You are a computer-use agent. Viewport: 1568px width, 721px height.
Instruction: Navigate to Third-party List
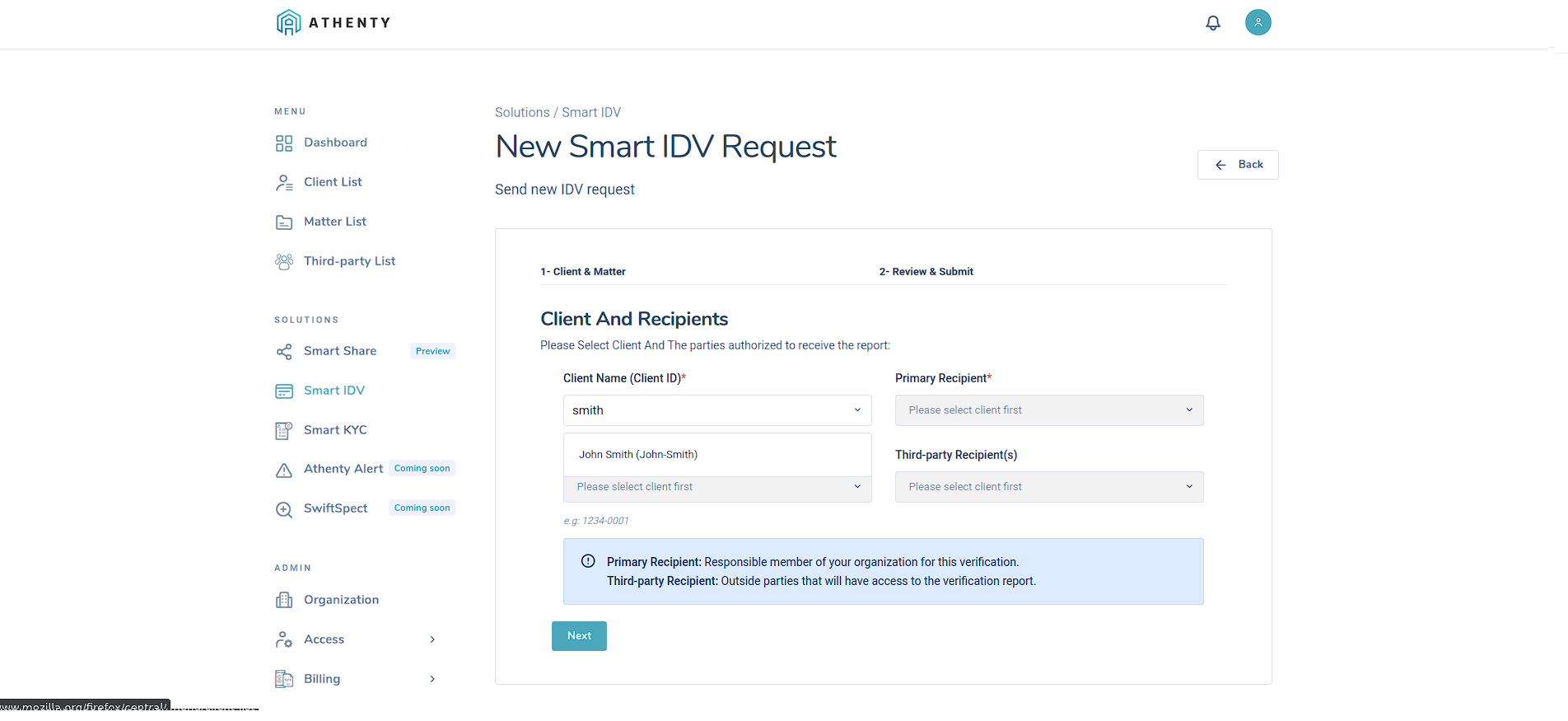[x=349, y=261]
